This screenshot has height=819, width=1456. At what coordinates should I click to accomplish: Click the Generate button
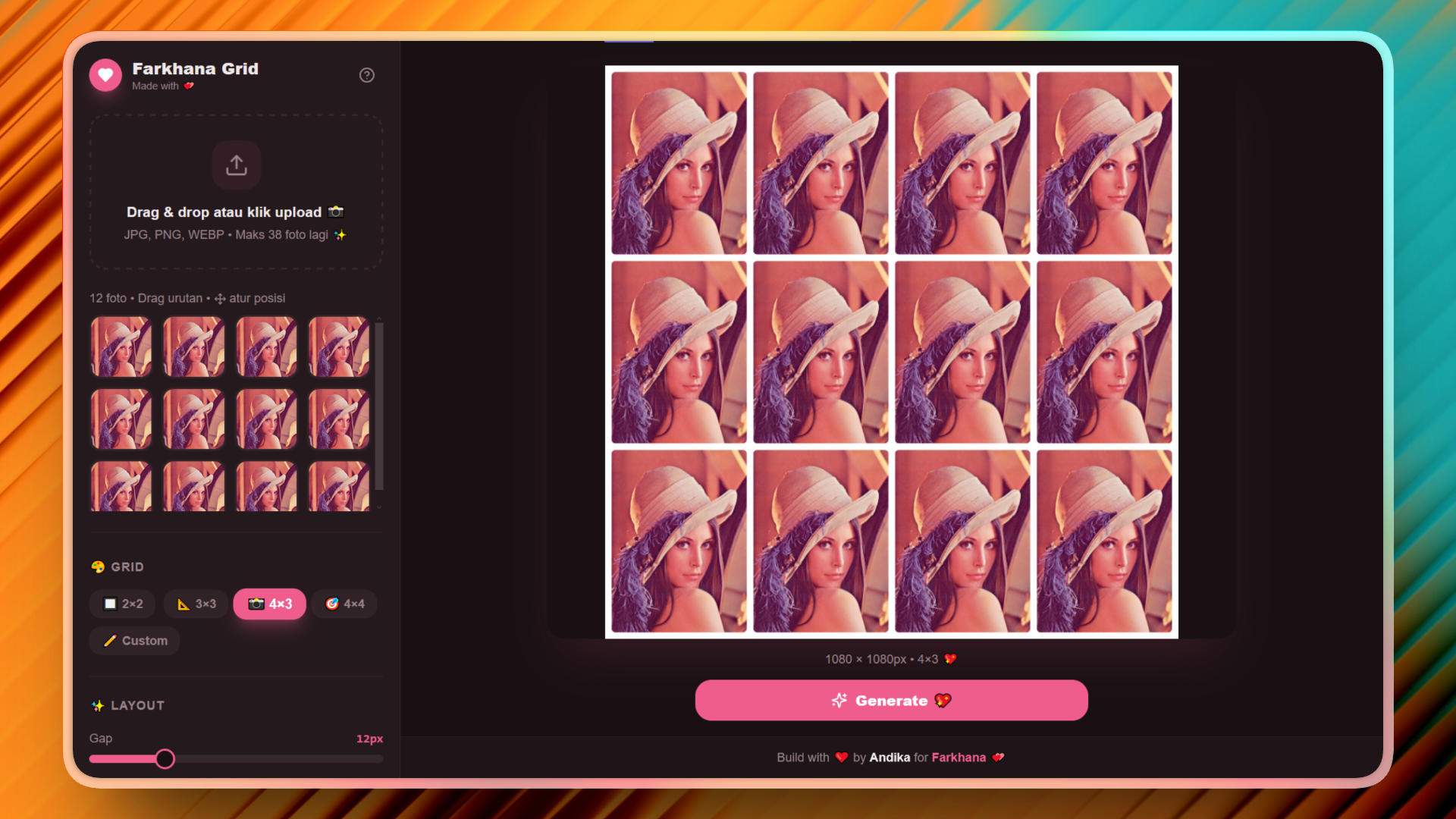[x=891, y=701]
